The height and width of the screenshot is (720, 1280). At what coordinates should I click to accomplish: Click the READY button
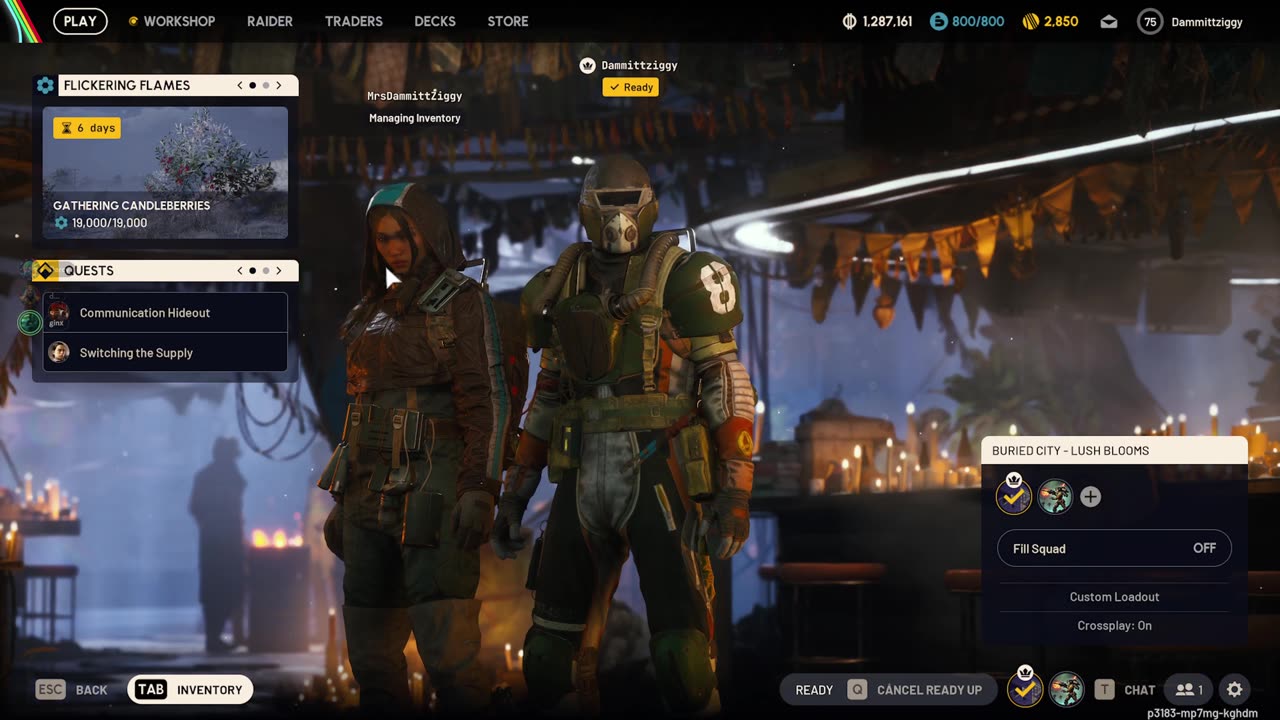click(814, 690)
